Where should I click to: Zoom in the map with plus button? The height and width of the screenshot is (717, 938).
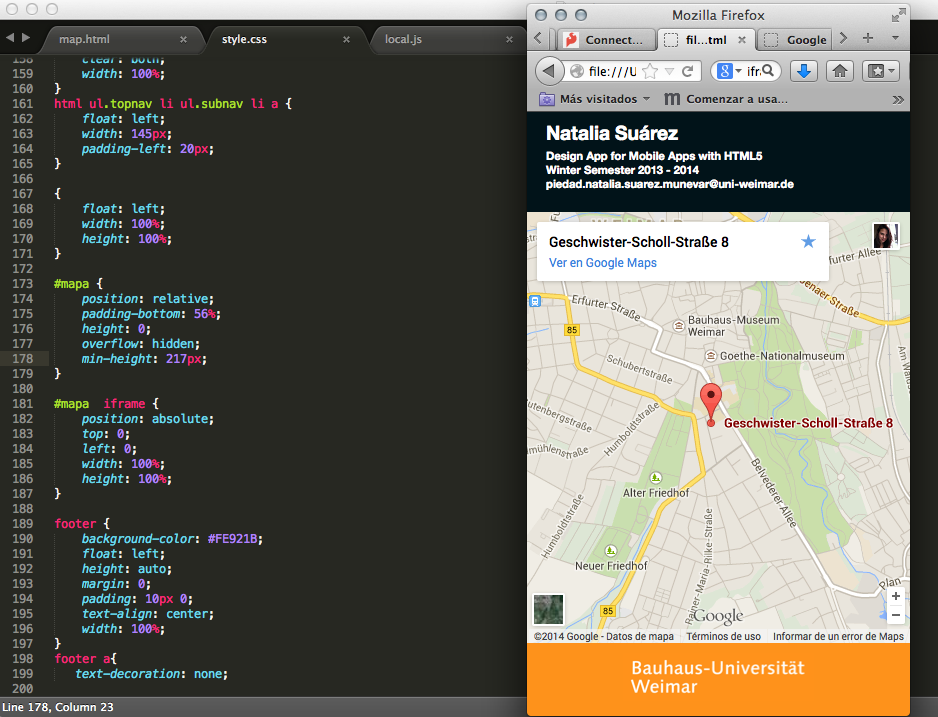pos(895,596)
